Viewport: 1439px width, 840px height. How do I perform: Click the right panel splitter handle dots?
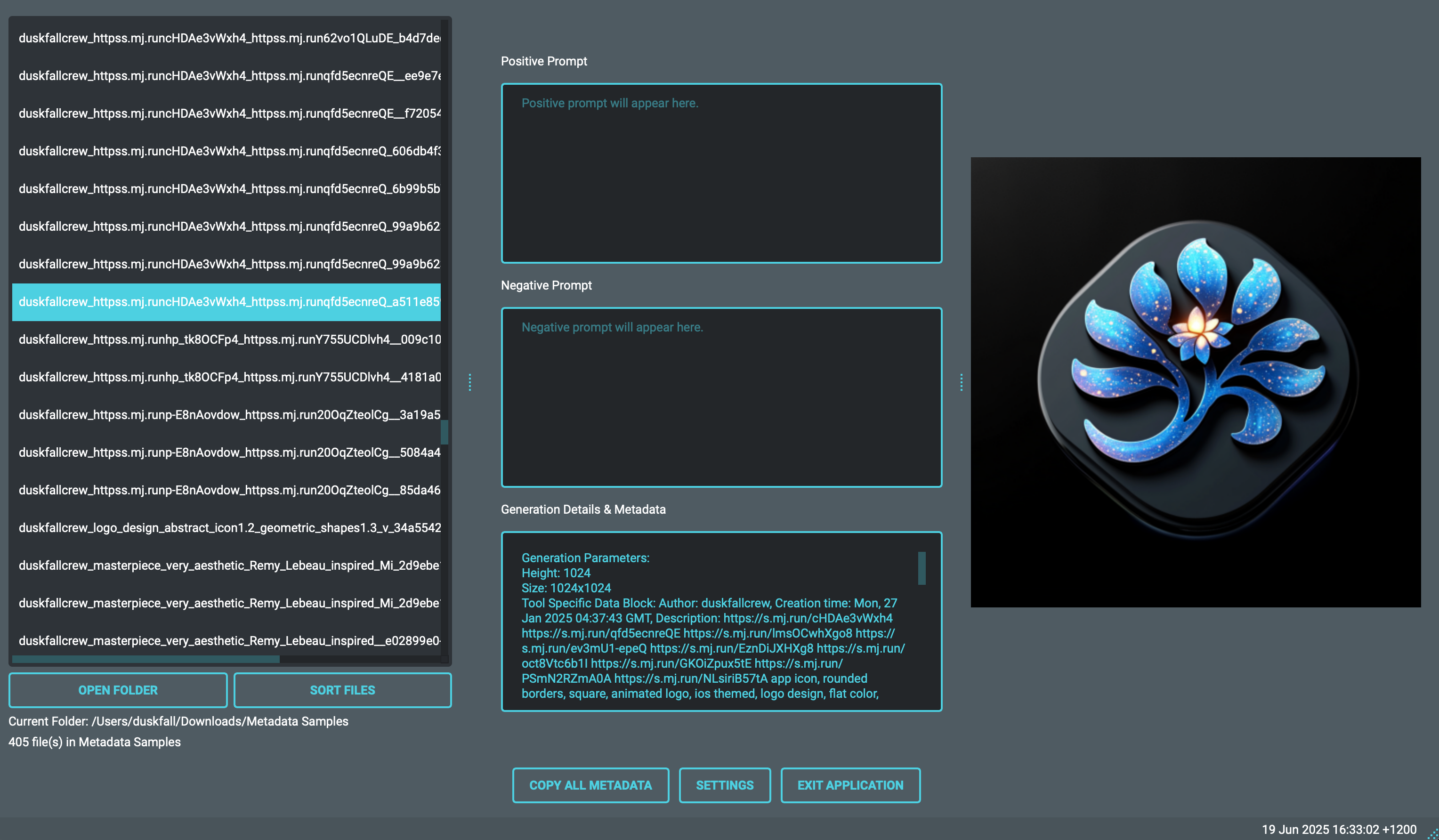click(x=961, y=382)
